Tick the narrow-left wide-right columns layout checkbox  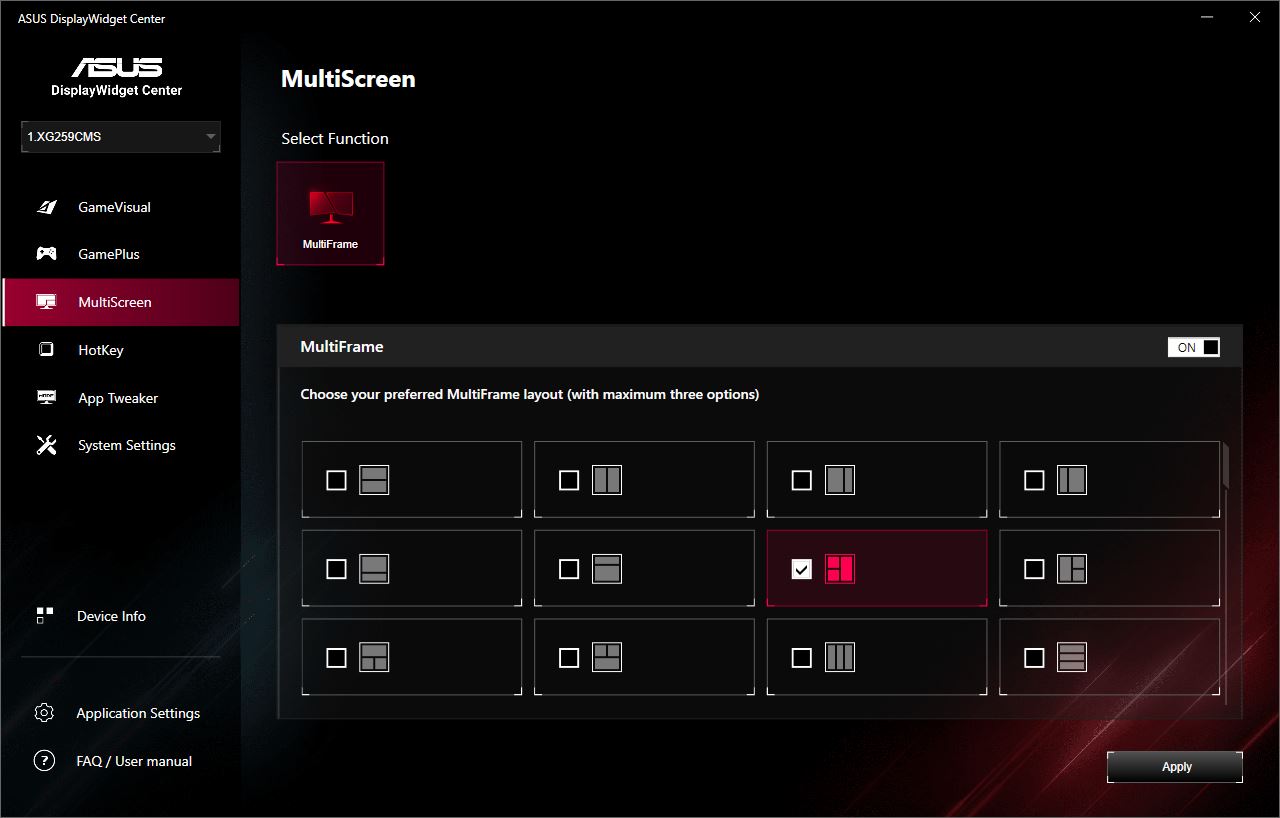click(1035, 480)
